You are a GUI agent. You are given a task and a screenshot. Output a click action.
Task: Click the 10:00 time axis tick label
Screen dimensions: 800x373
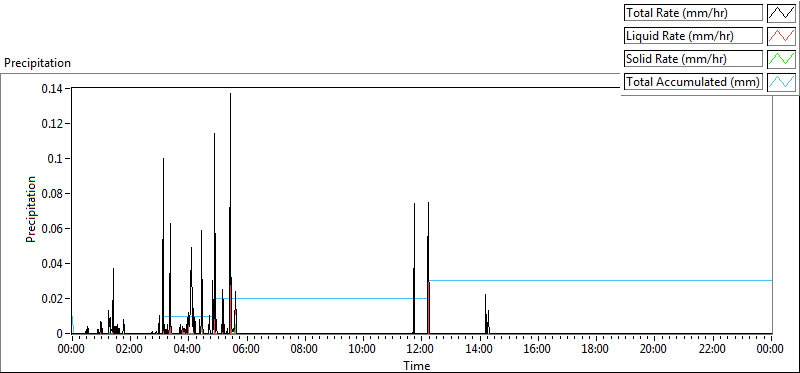[362, 350]
